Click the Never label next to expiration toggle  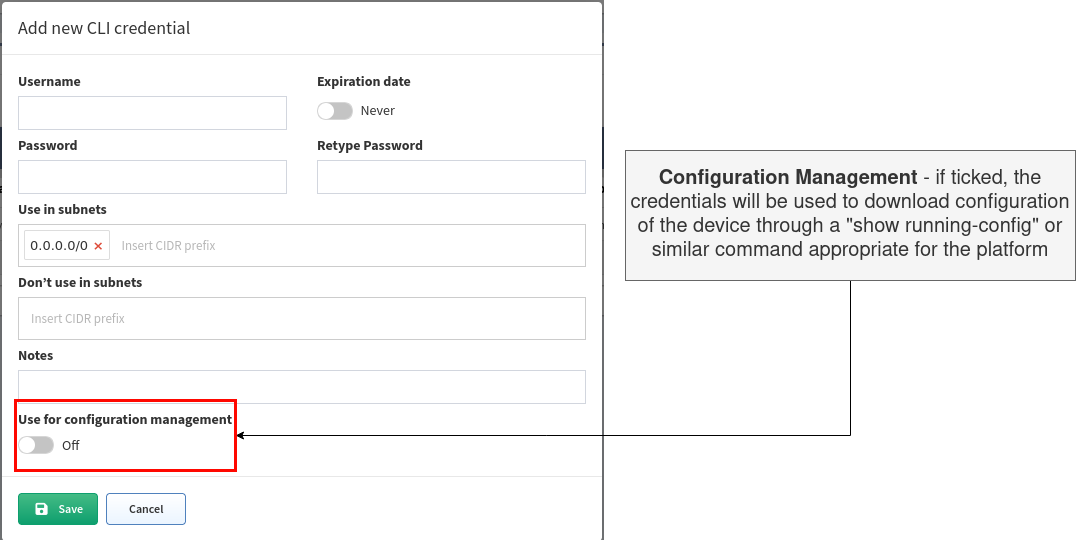(x=377, y=111)
